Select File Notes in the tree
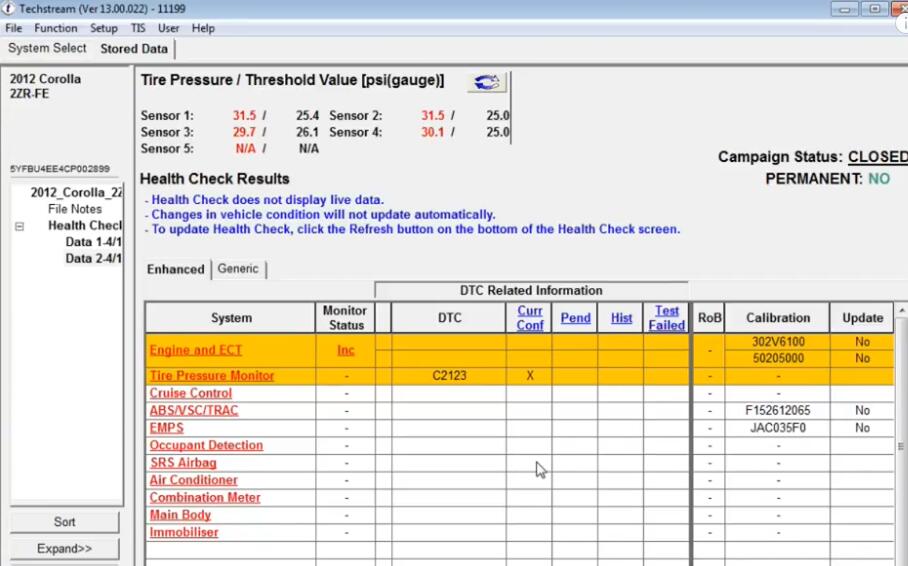Screen dimensions: 908x566 point(75,209)
